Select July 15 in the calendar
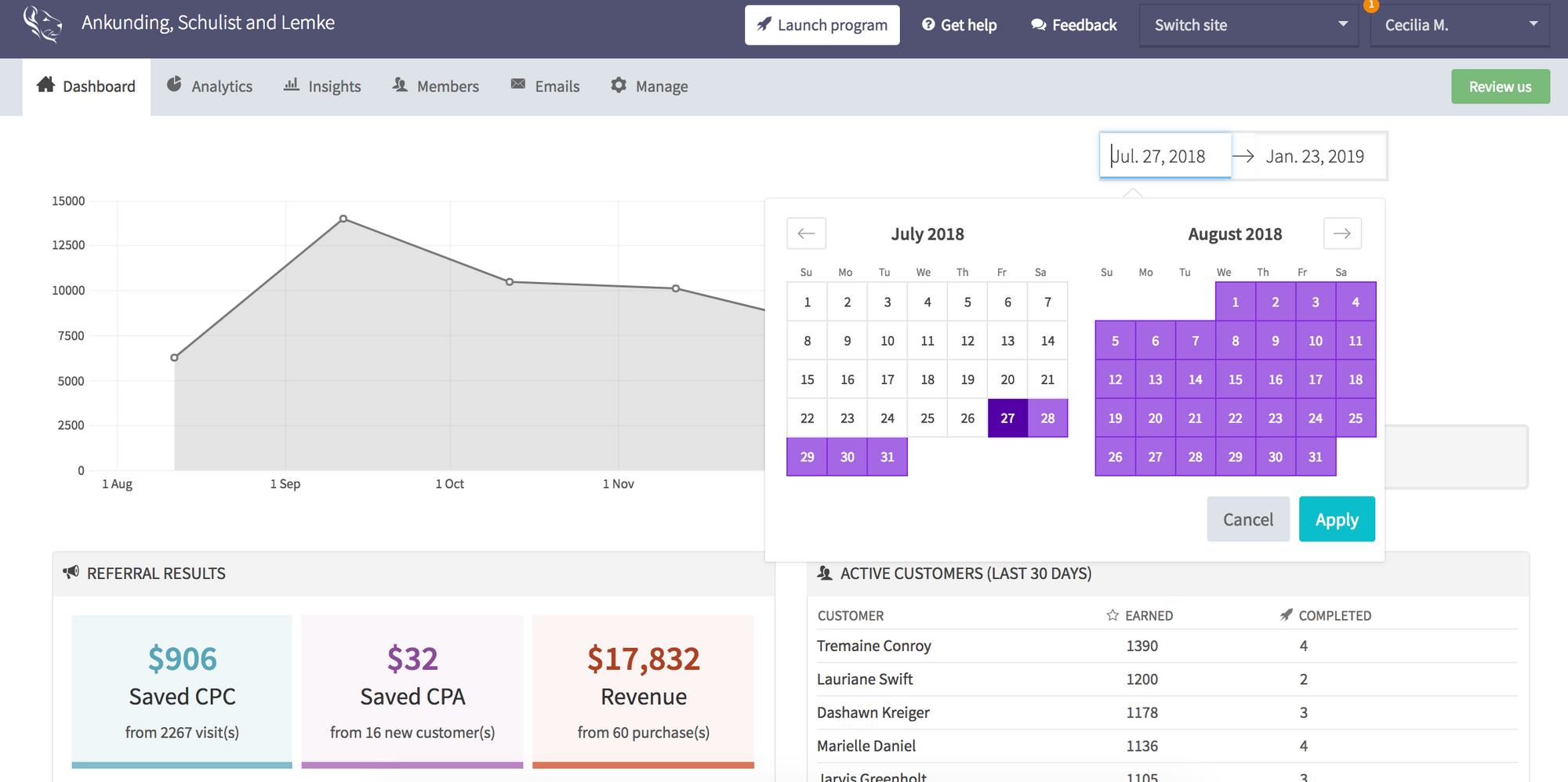 [807, 379]
